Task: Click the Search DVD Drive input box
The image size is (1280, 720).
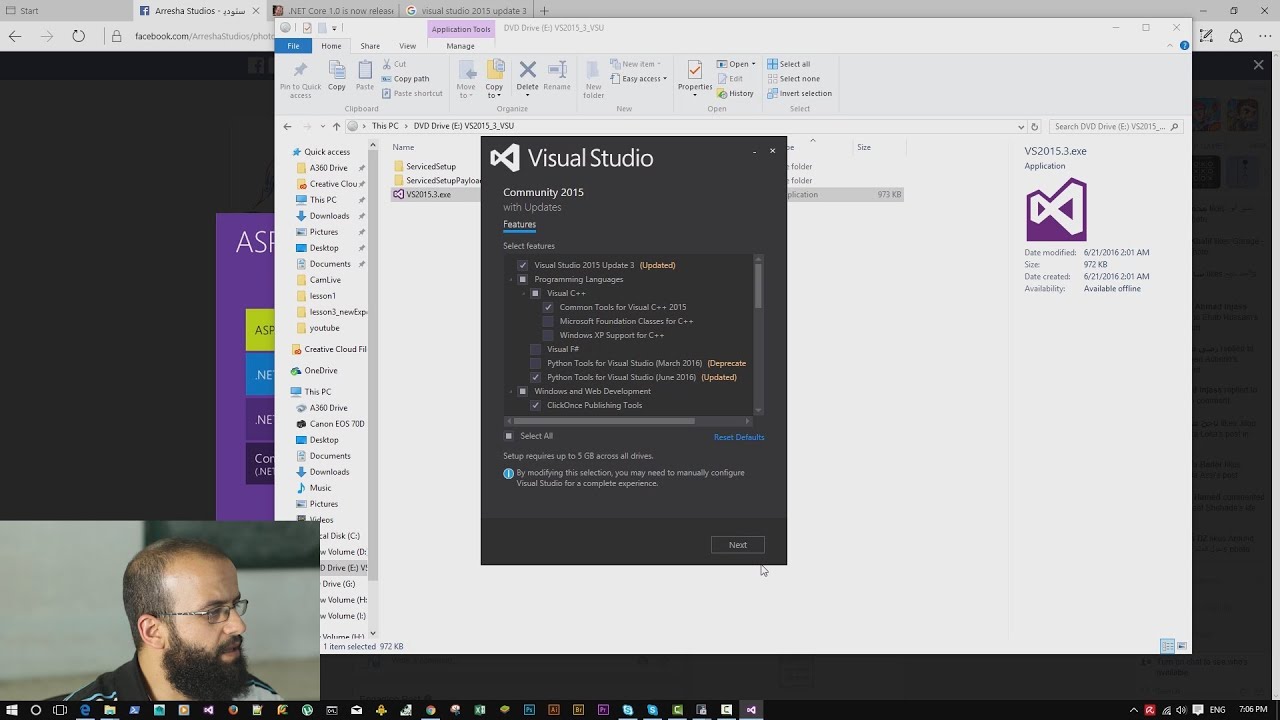Action: [1115, 127]
